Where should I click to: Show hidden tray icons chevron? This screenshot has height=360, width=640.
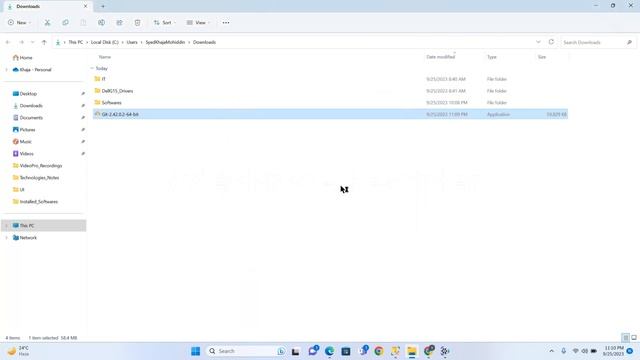(x=551, y=351)
